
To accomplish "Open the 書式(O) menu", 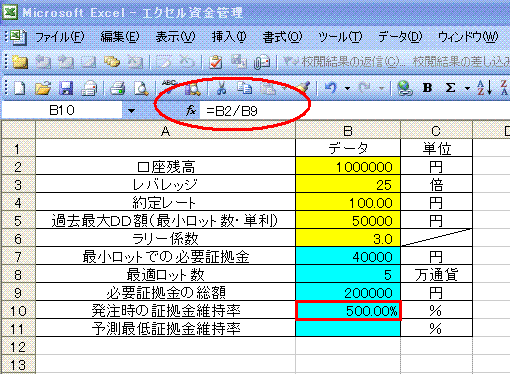I will pyautogui.click(x=282, y=37).
